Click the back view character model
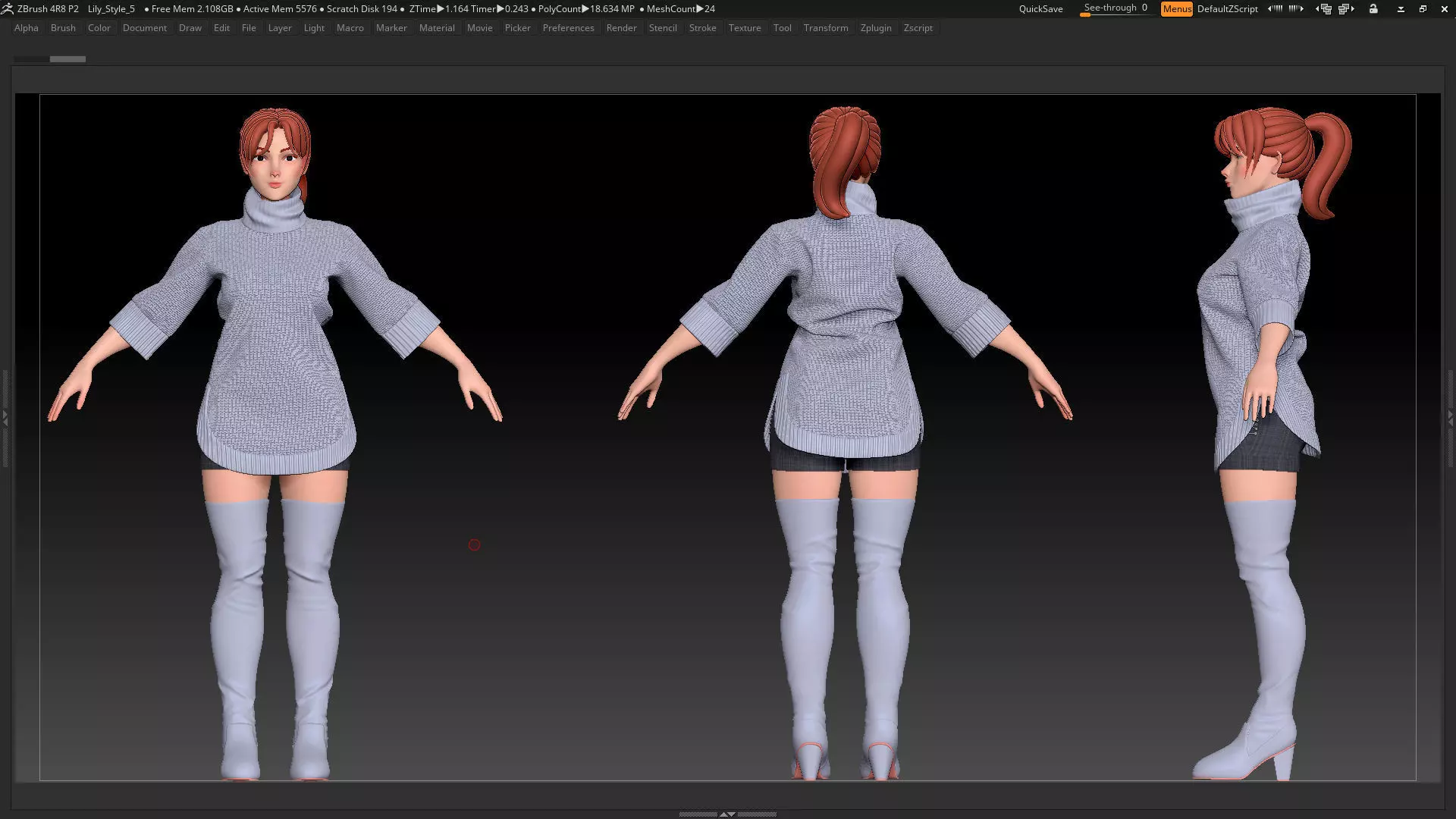The width and height of the screenshot is (1456, 819). (x=845, y=444)
